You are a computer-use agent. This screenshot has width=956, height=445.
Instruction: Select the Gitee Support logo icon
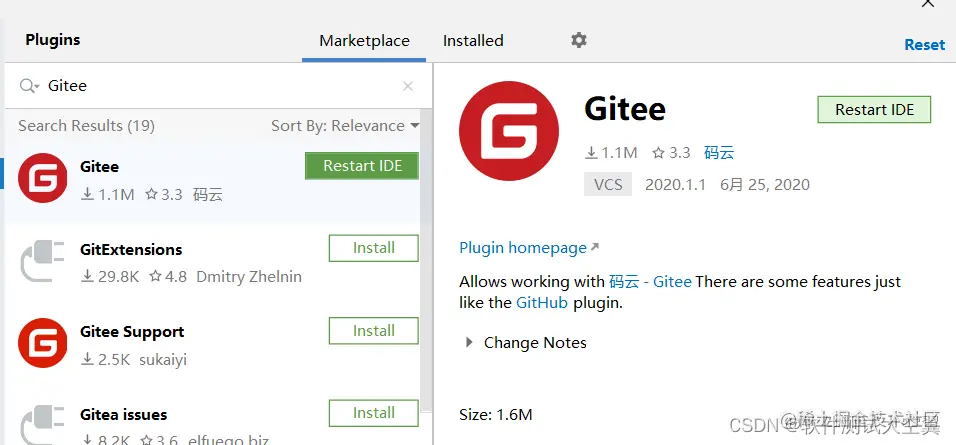pyautogui.click(x=42, y=343)
